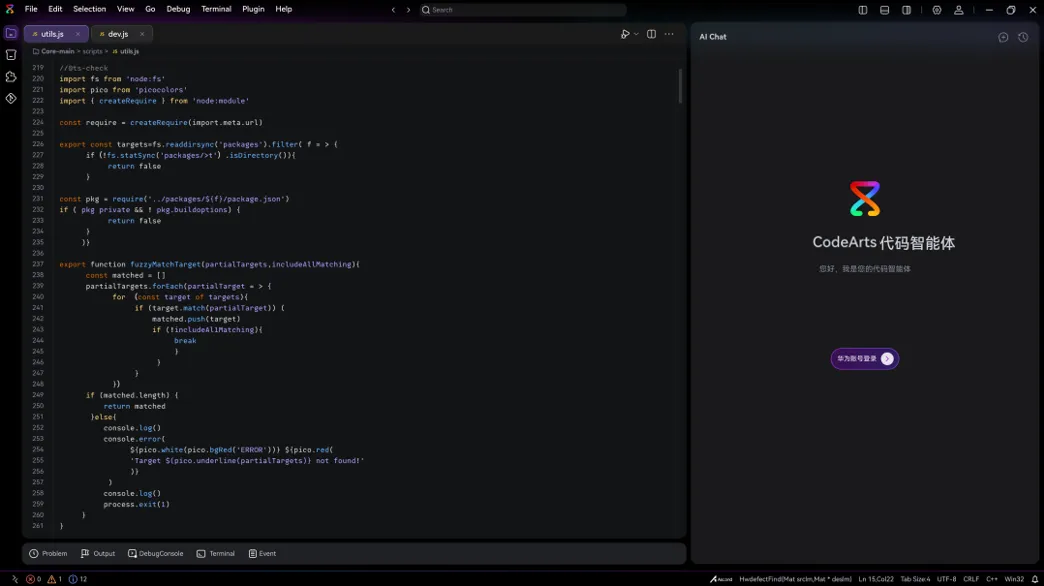
Task: Click the info count 12 in the status bar
Action: [x=78, y=579]
